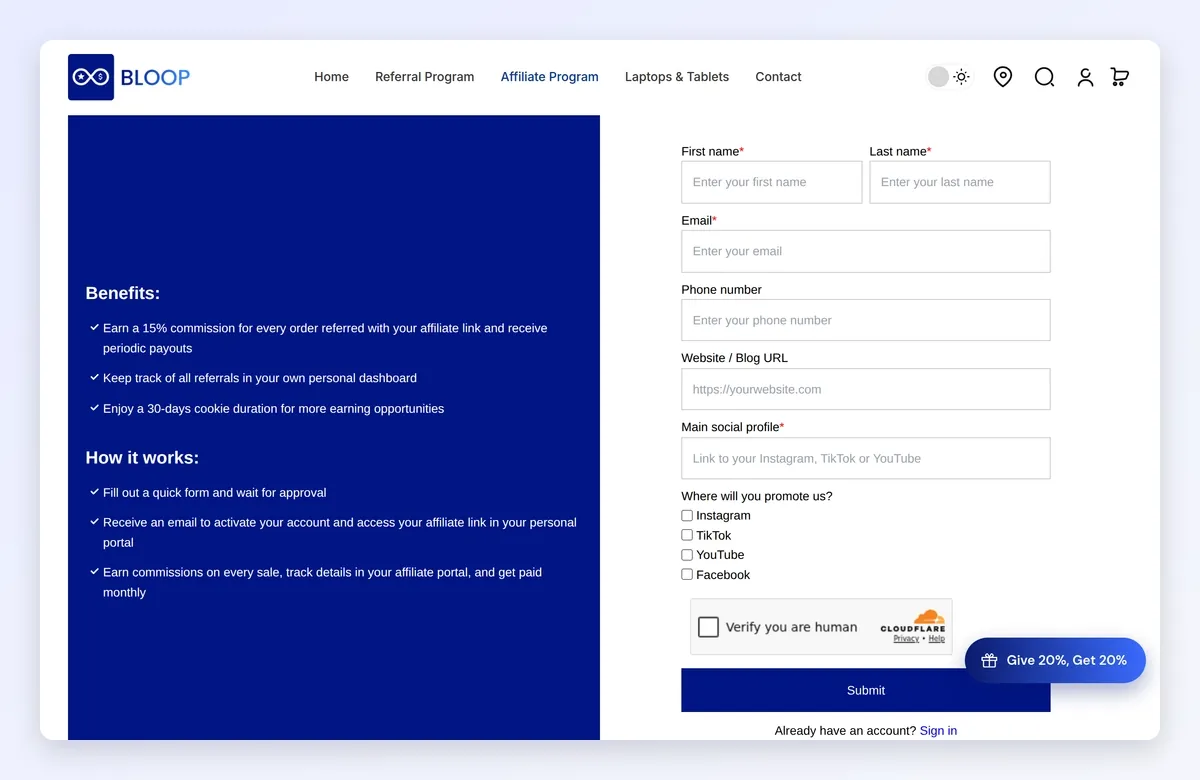Click 'Receive an email to activate' text

coord(340,532)
